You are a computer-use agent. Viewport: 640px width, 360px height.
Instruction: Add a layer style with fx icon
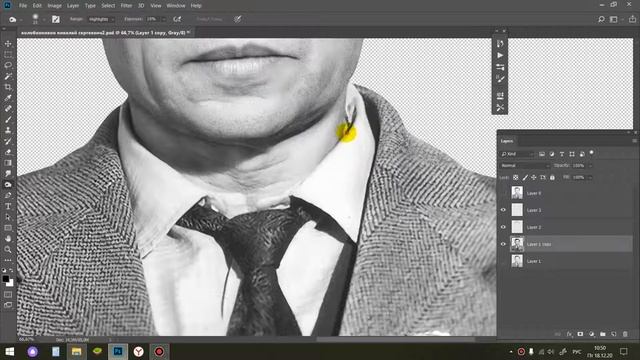569,334
